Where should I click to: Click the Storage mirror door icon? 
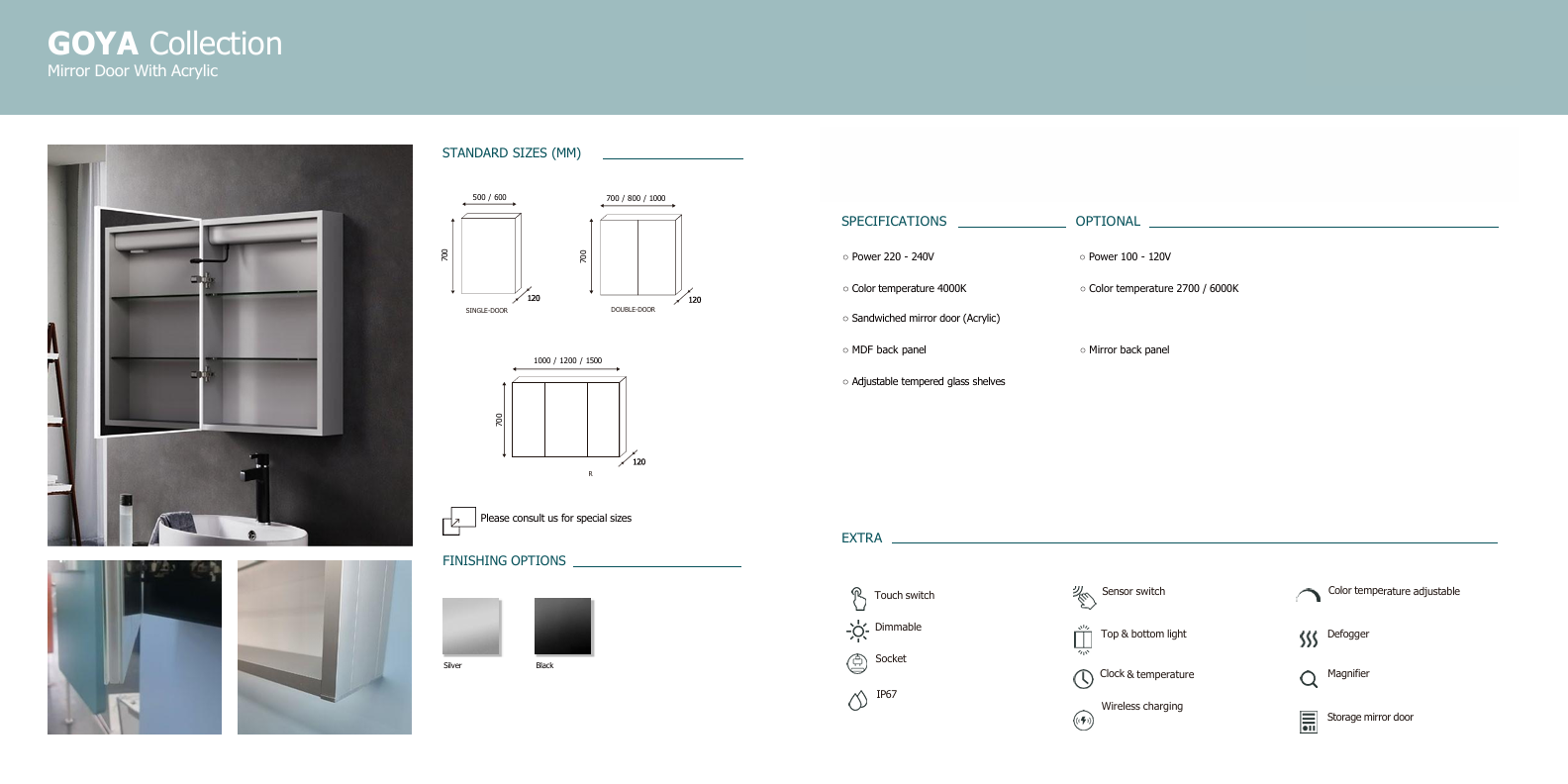click(1308, 722)
